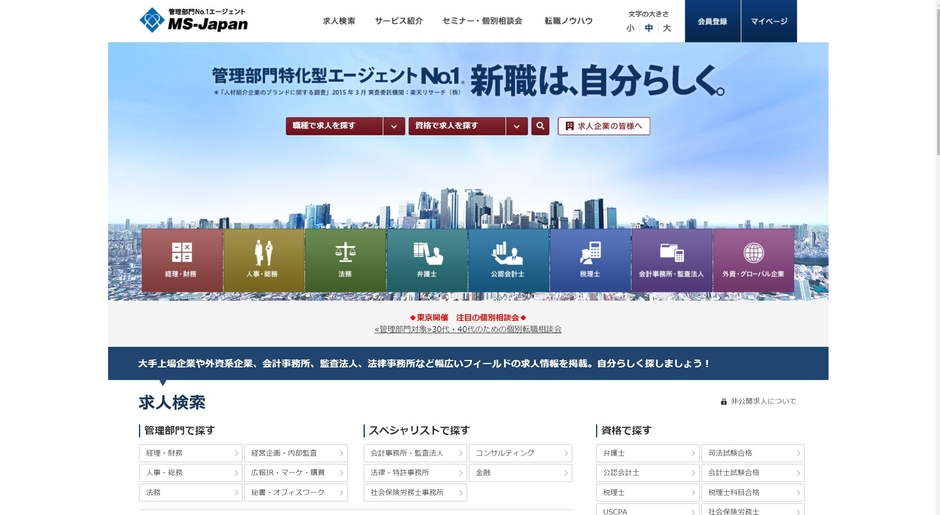Screen dimensions: 940x515
Task: Open the 求人検索 menu item
Action: tap(339, 21)
